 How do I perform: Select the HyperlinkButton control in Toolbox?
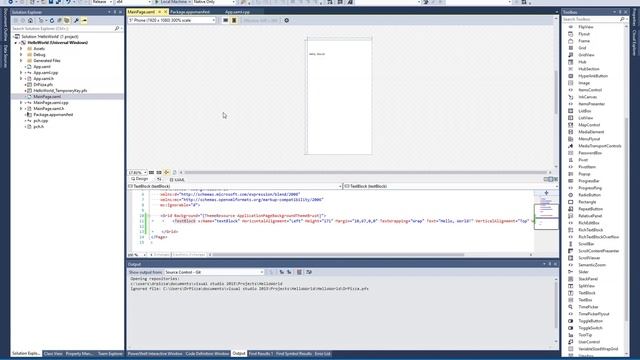click(x=593, y=76)
